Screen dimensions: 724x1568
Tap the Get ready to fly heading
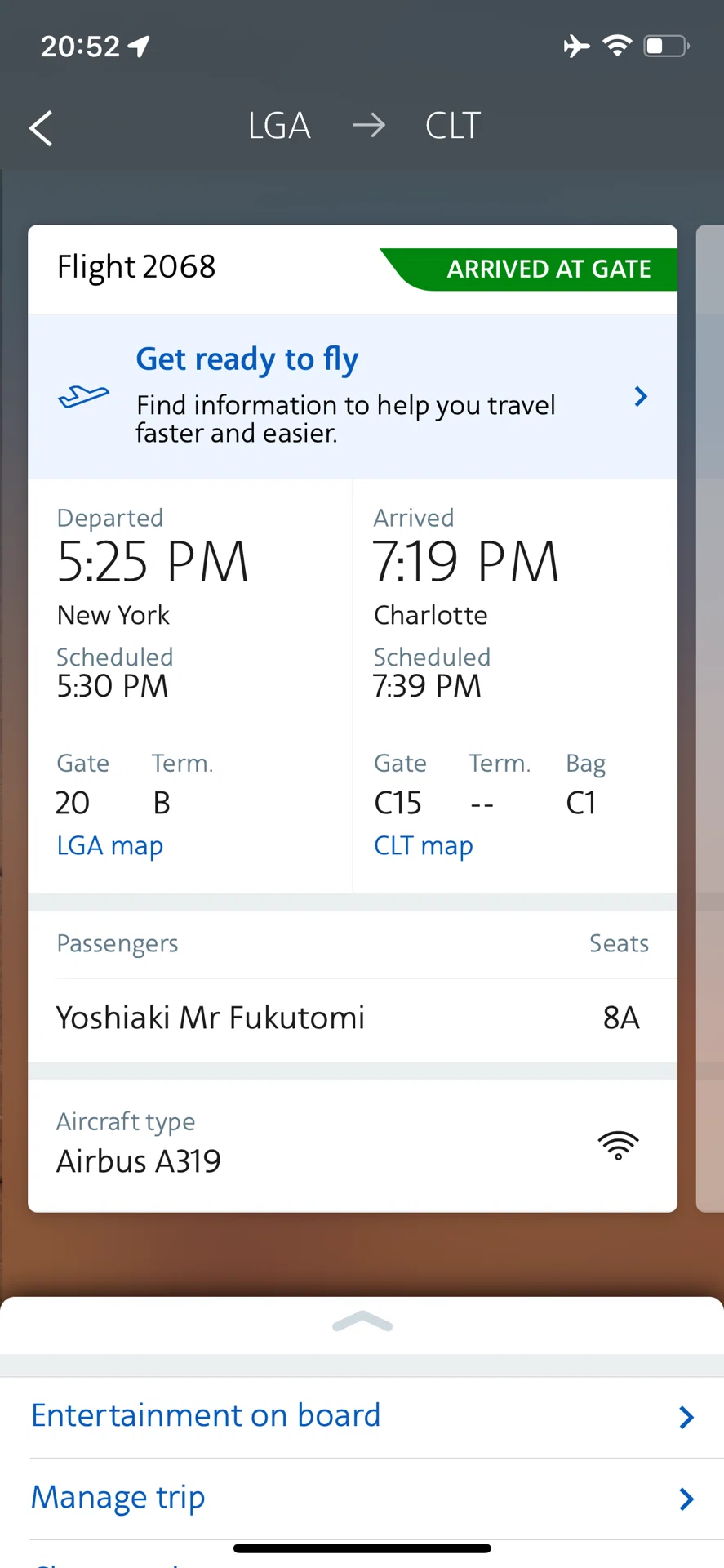[x=247, y=359]
